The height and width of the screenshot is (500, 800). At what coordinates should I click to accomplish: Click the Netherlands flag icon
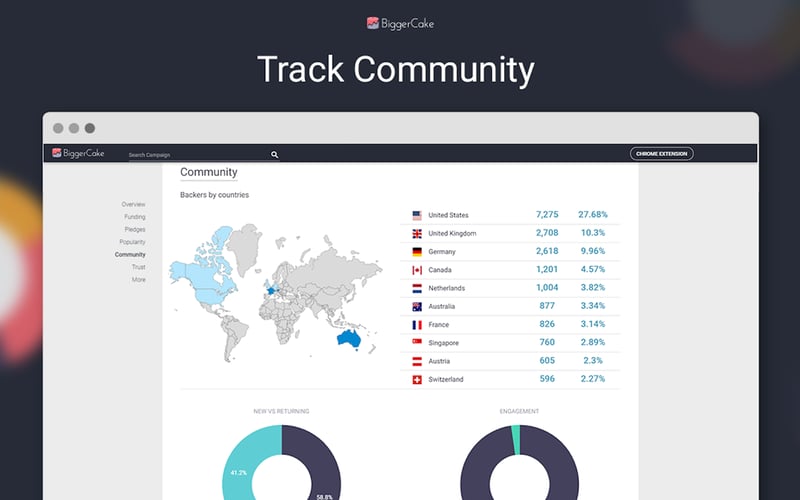point(417,288)
